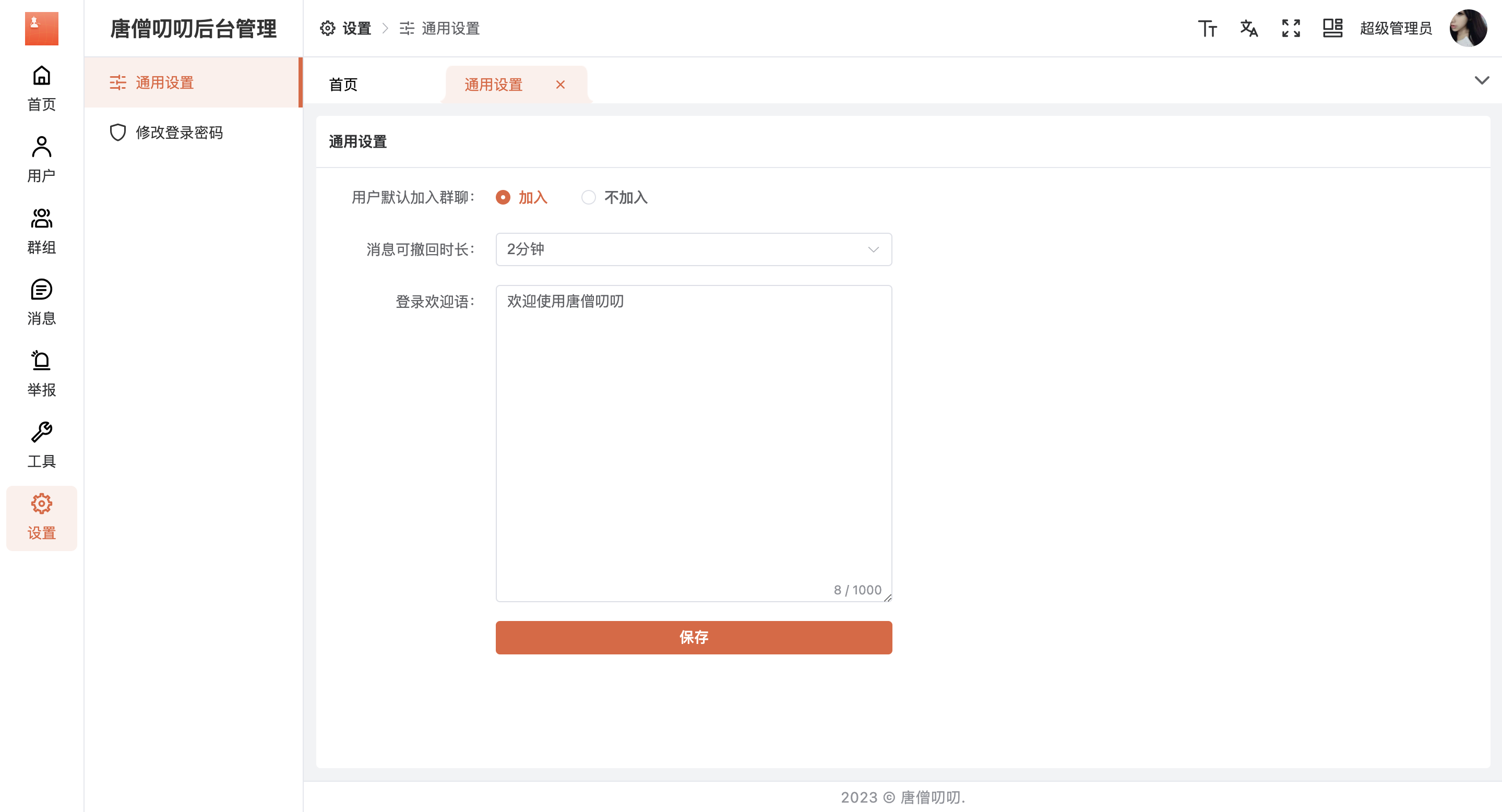The height and width of the screenshot is (812, 1502).
Task: Click the 通用设置 submenu sliders icon
Action: click(118, 82)
